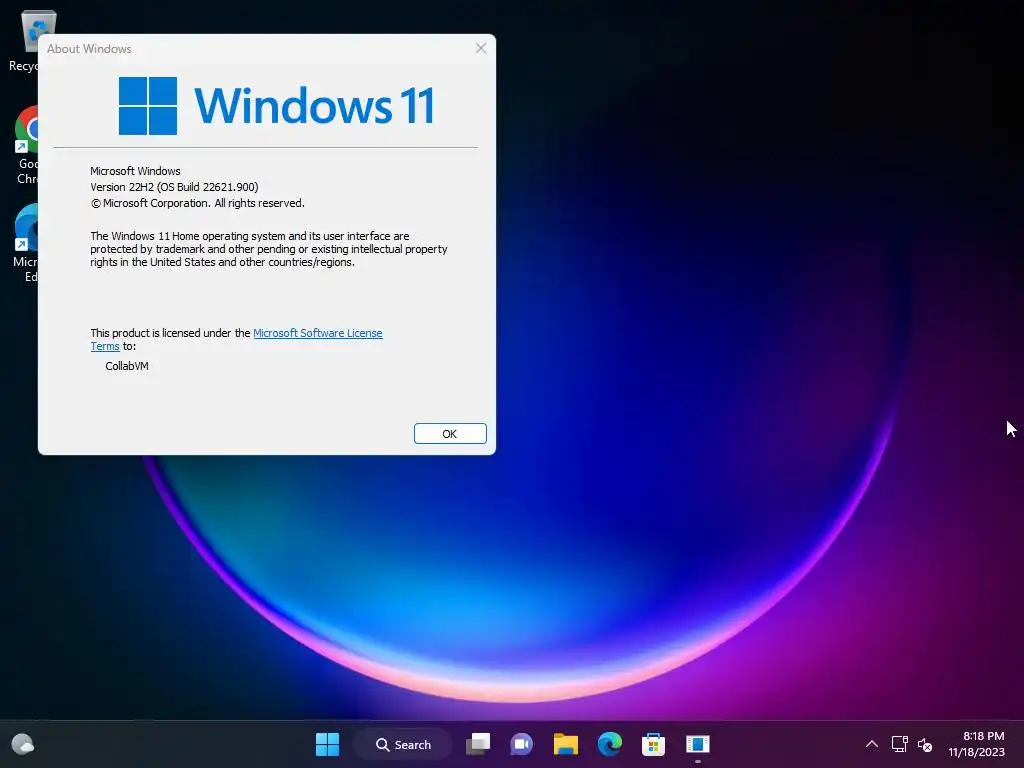The height and width of the screenshot is (768, 1024).
Task: Open Task View from taskbar
Action: (478, 744)
